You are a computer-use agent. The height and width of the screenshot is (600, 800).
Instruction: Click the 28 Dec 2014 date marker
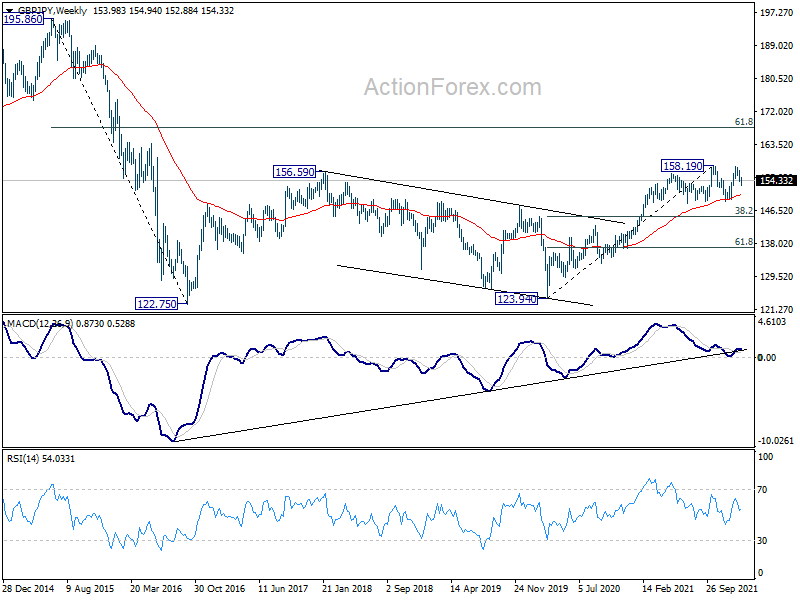coord(29,589)
